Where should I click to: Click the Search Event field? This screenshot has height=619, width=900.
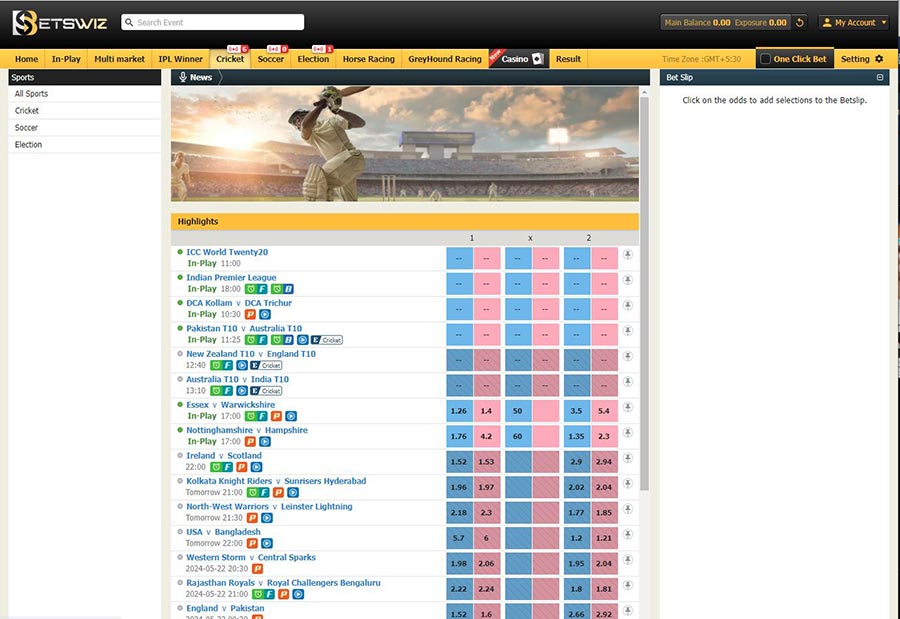click(212, 22)
